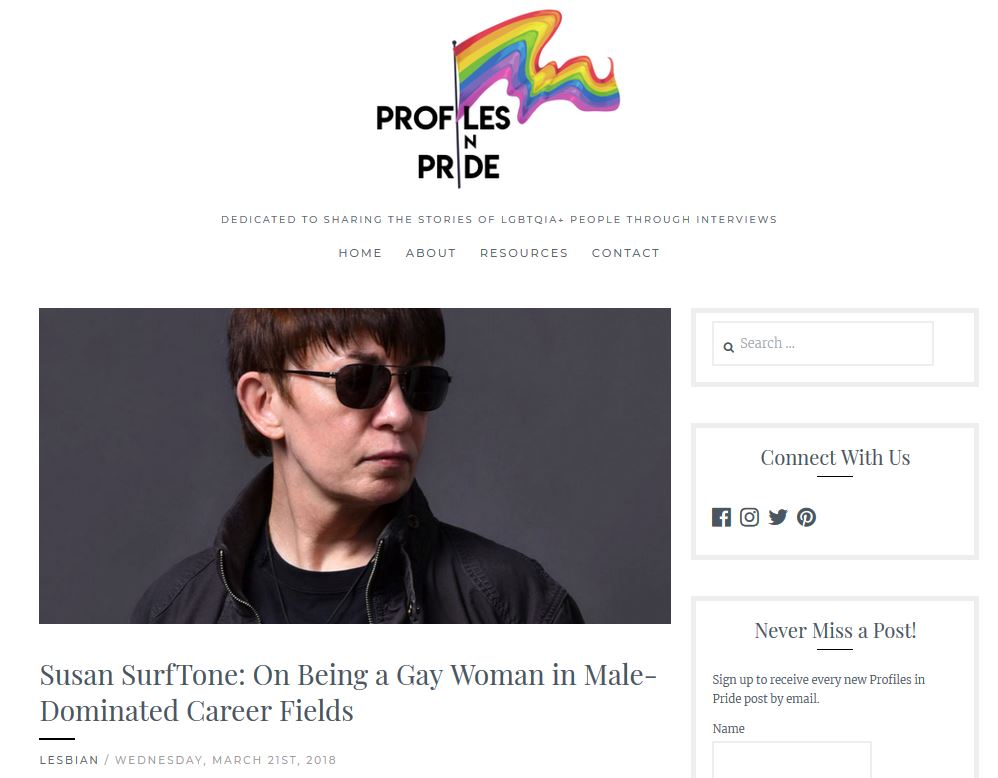This screenshot has width=998, height=778.
Task: Click the Never Miss a Post heading
Action: (835, 630)
